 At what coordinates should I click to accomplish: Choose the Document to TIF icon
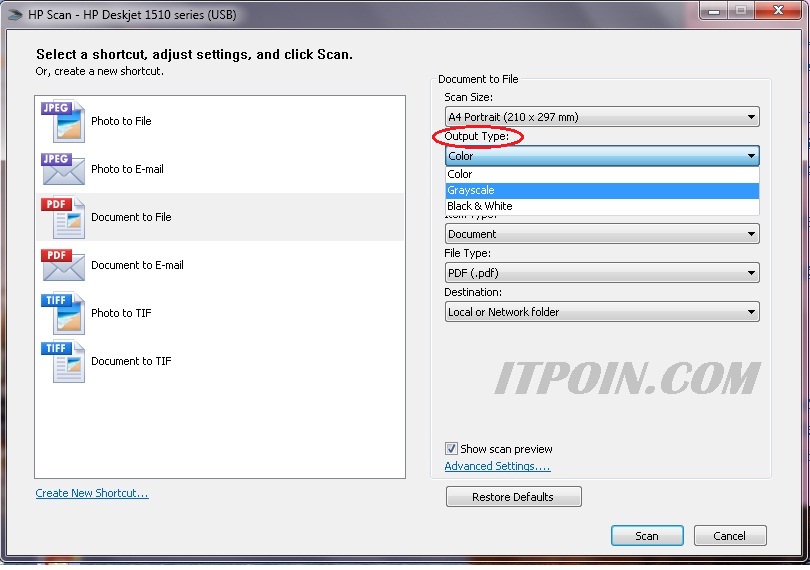point(63,361)
